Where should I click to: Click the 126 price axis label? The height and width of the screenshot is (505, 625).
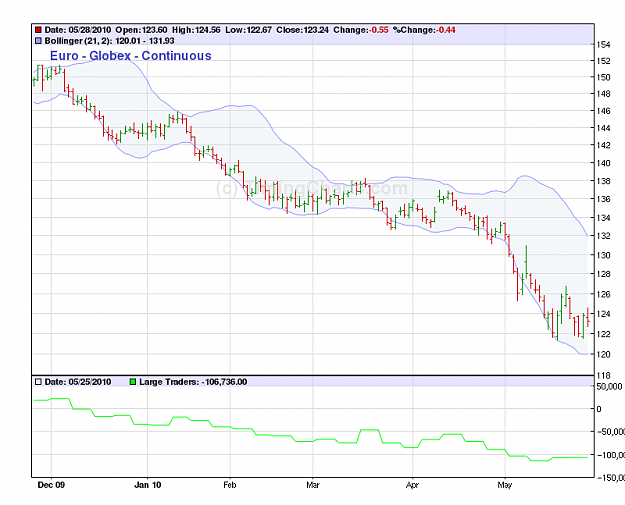click(603, 294)
